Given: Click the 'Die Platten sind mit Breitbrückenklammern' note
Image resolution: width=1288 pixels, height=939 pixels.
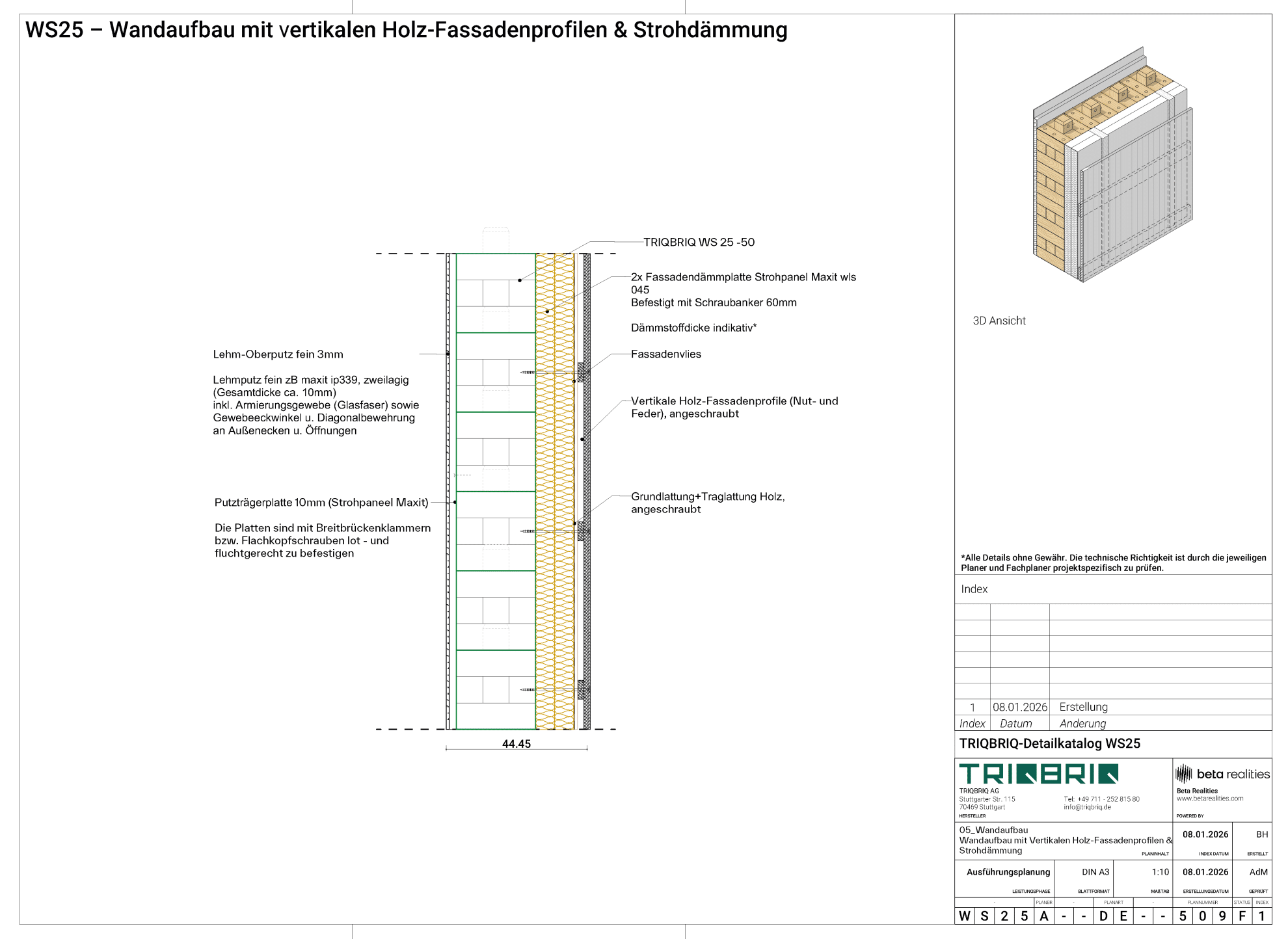Looking at the screenshot, I should pos(323,540).
